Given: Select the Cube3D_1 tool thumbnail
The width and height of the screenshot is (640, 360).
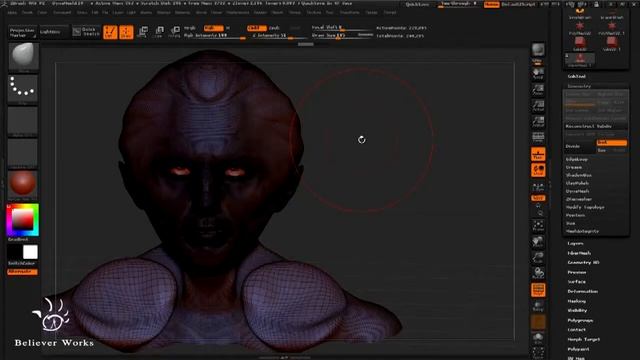Looking at the screenshot, I should [x=611, y=44].
